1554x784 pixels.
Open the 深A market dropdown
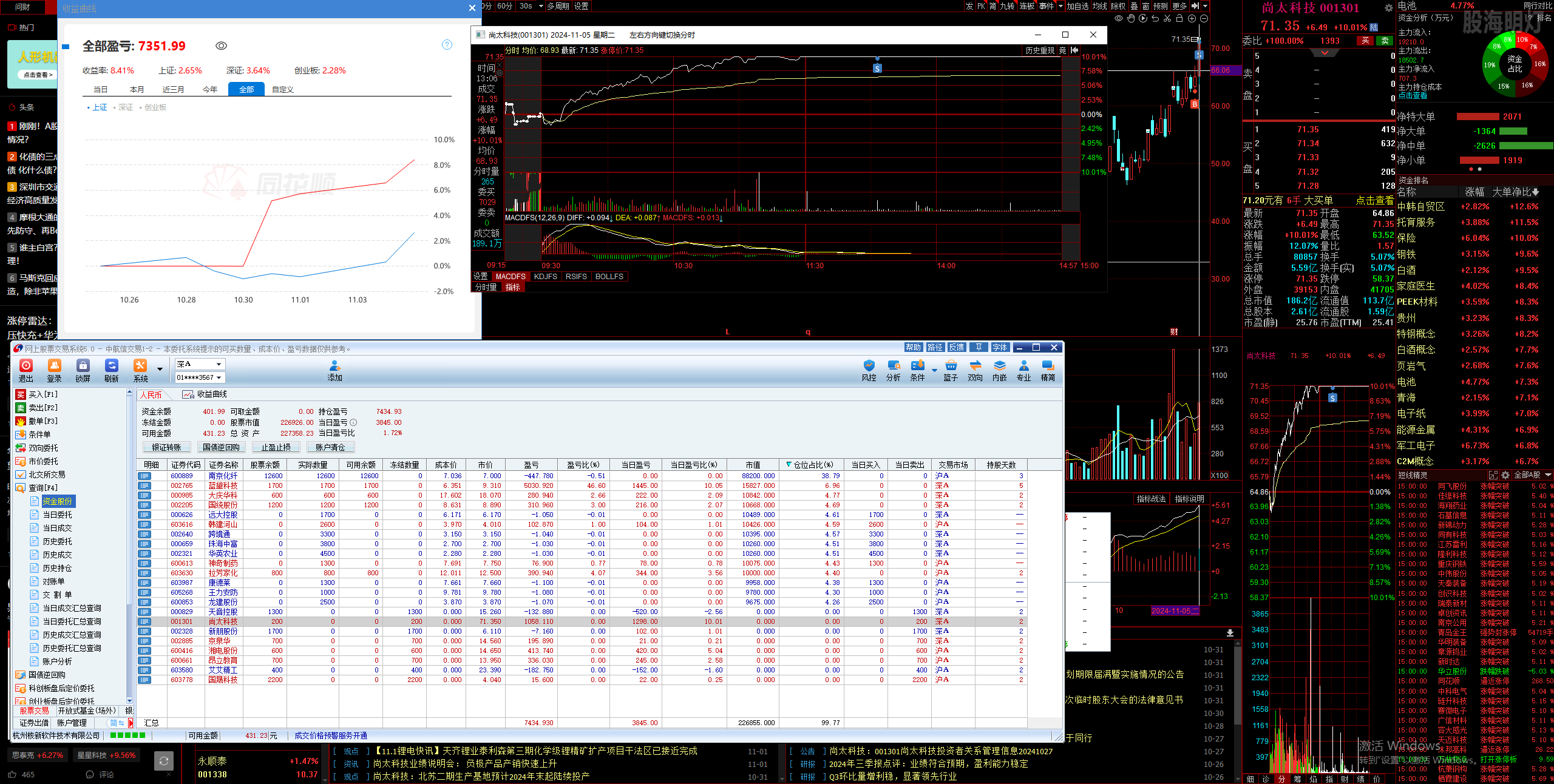(x=200, y=364)
